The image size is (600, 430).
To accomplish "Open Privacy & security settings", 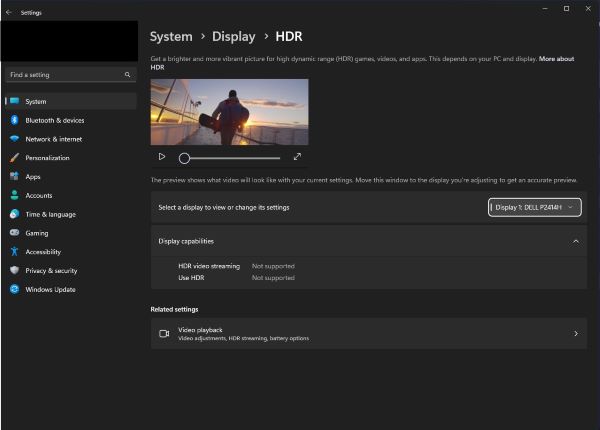I will coord(51,271).
